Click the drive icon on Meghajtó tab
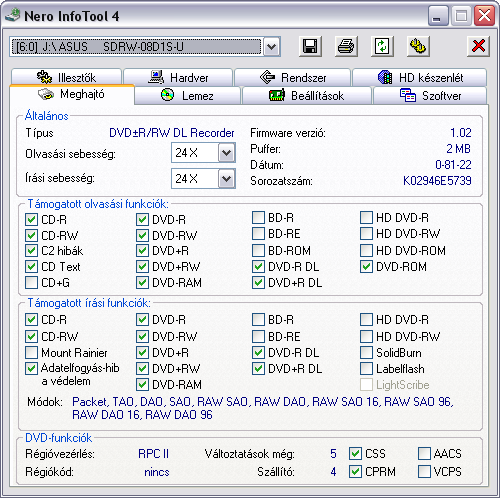Image resolution: width=500 pixels, height=498 pixels. coord(46,94)
